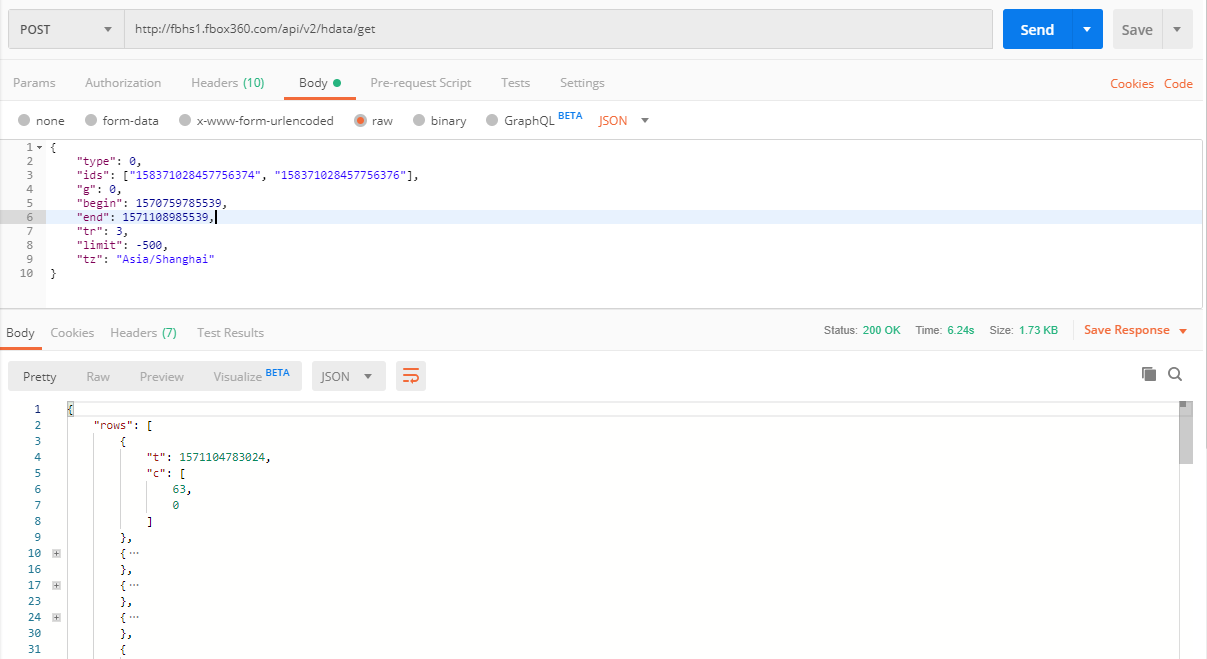
Task: Switch to the Authorization tab
Action: coord(123,83)
